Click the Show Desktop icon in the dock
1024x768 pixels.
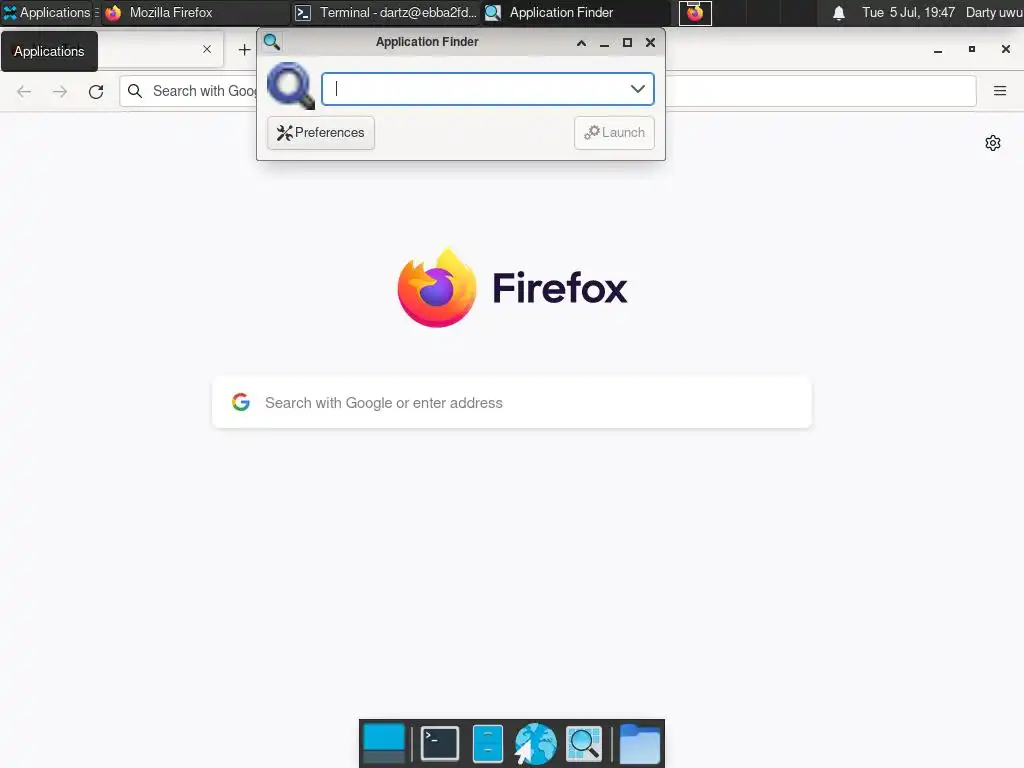pos(384,743)
